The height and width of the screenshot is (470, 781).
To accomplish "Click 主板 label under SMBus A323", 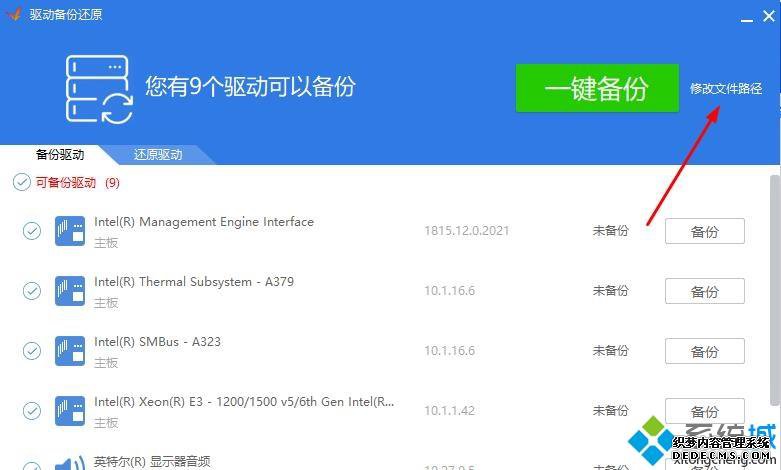I will pos(106,363).
